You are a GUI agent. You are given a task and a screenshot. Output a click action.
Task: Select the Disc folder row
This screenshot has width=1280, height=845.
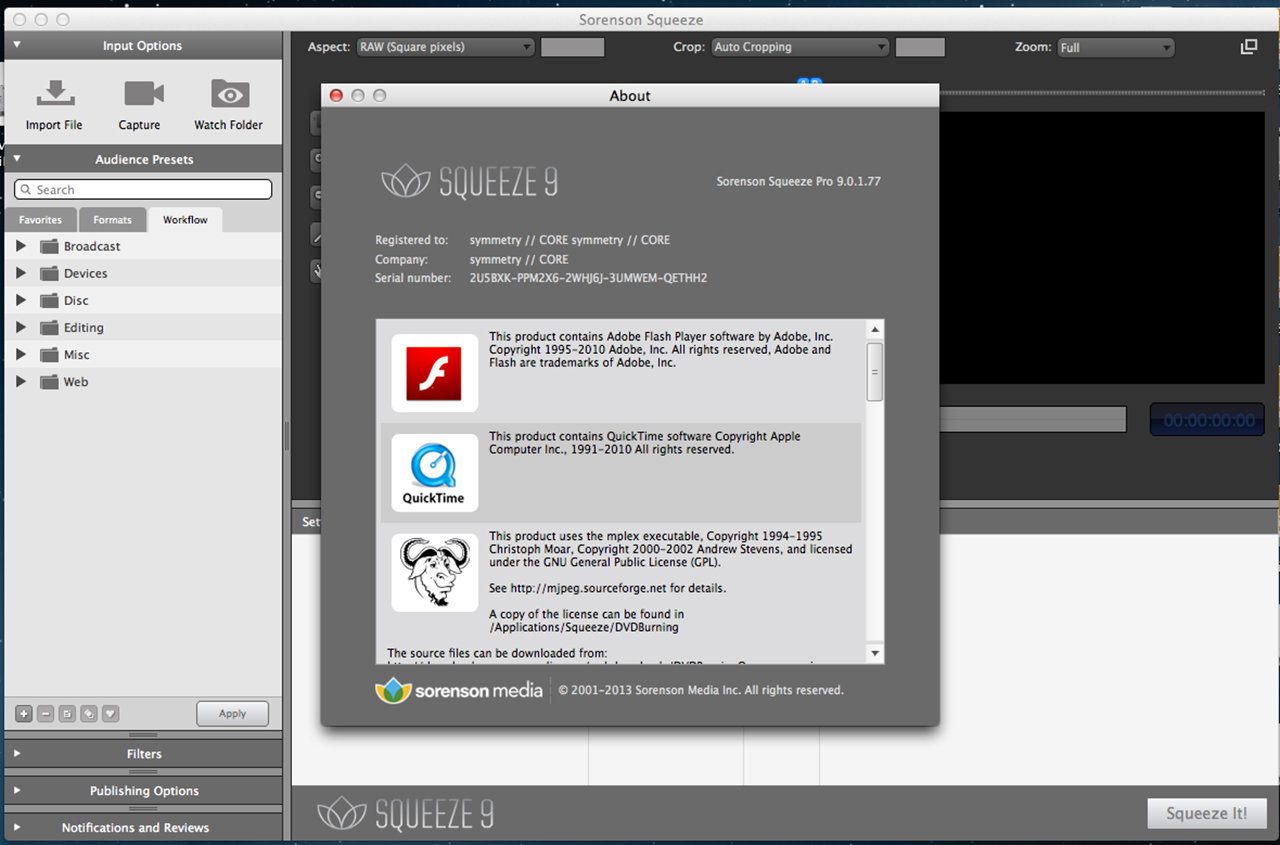tap(143, 300)
